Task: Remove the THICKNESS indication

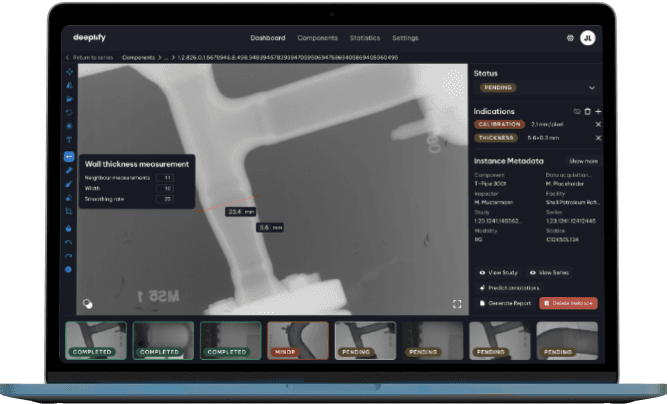Action: [598, 138]
